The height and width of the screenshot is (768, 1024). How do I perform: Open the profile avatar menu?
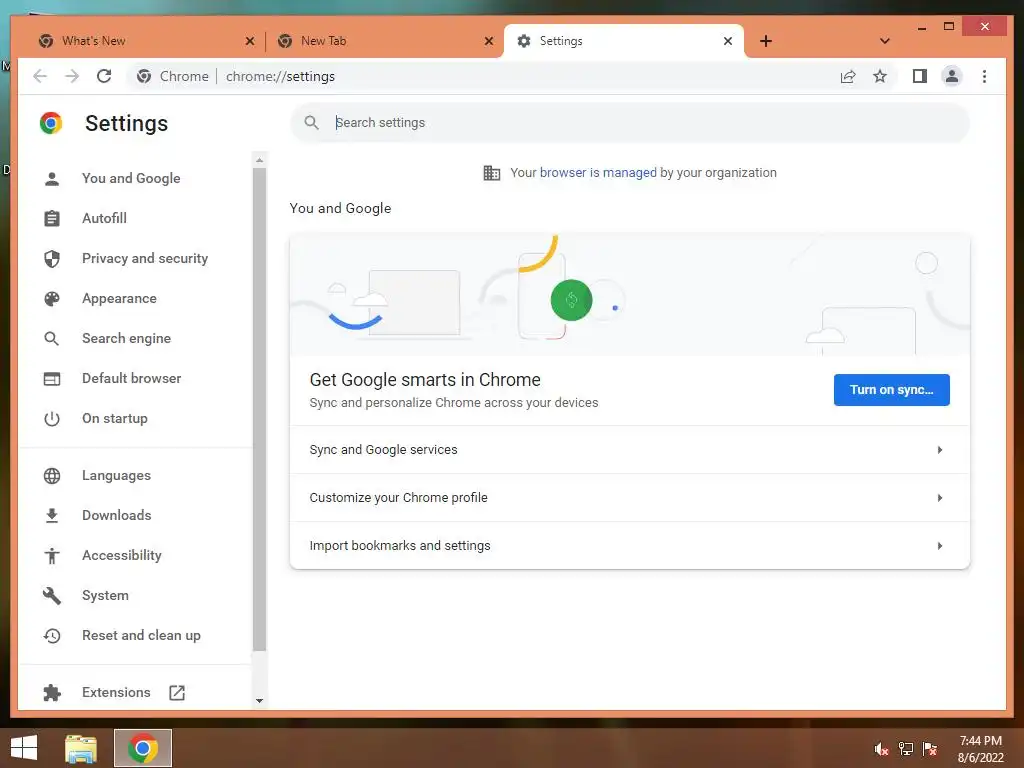pyautogui.click(x=952, y=76)
